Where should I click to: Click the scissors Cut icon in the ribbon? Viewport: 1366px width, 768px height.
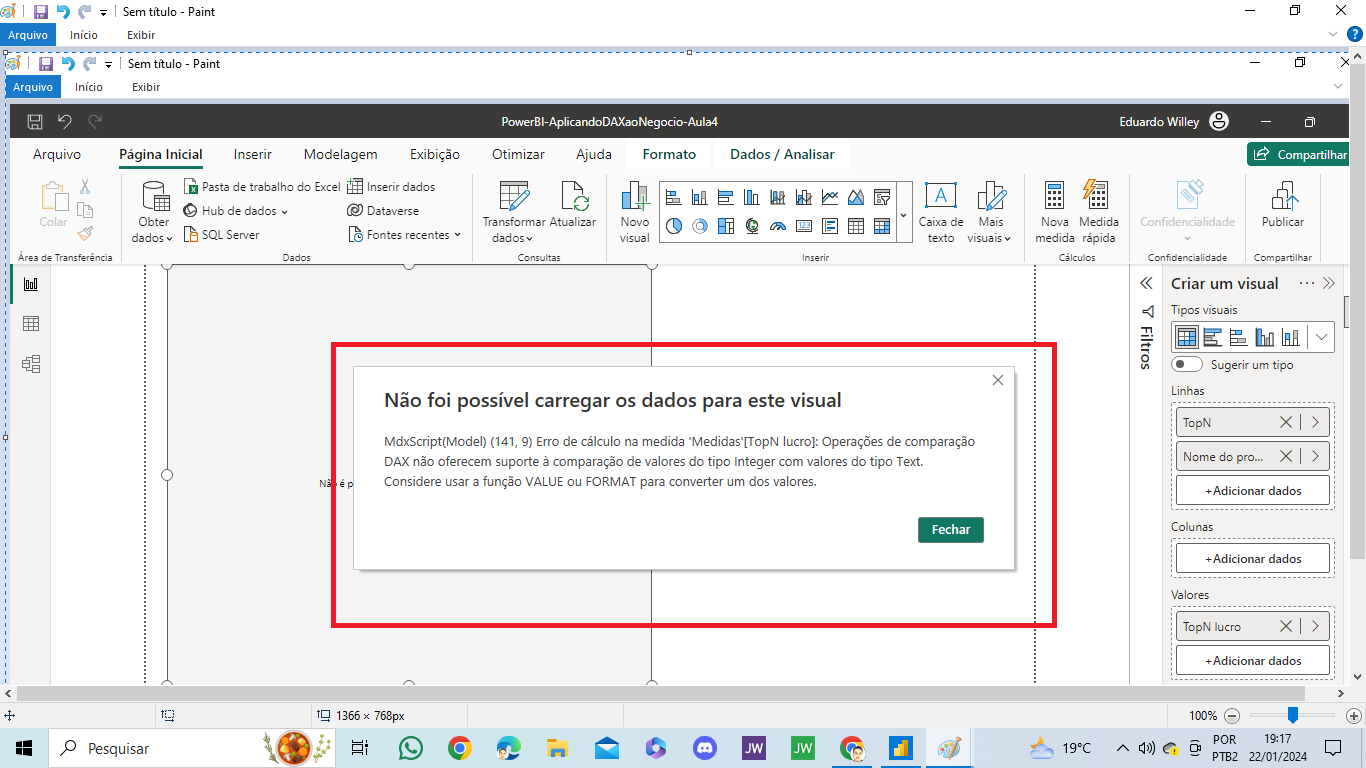click(85, 187)
